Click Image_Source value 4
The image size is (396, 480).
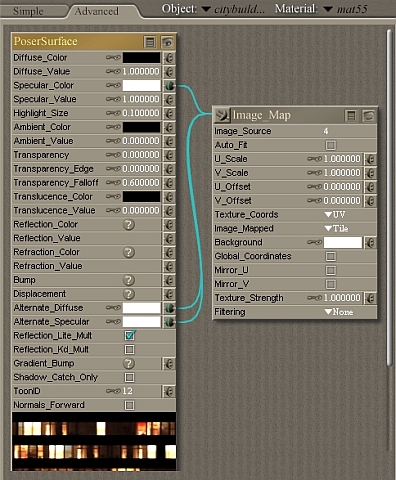pos(326,131)
